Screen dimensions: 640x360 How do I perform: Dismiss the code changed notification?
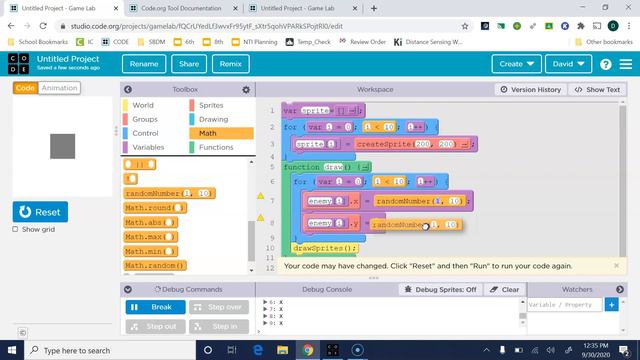(x=616, y=266)
